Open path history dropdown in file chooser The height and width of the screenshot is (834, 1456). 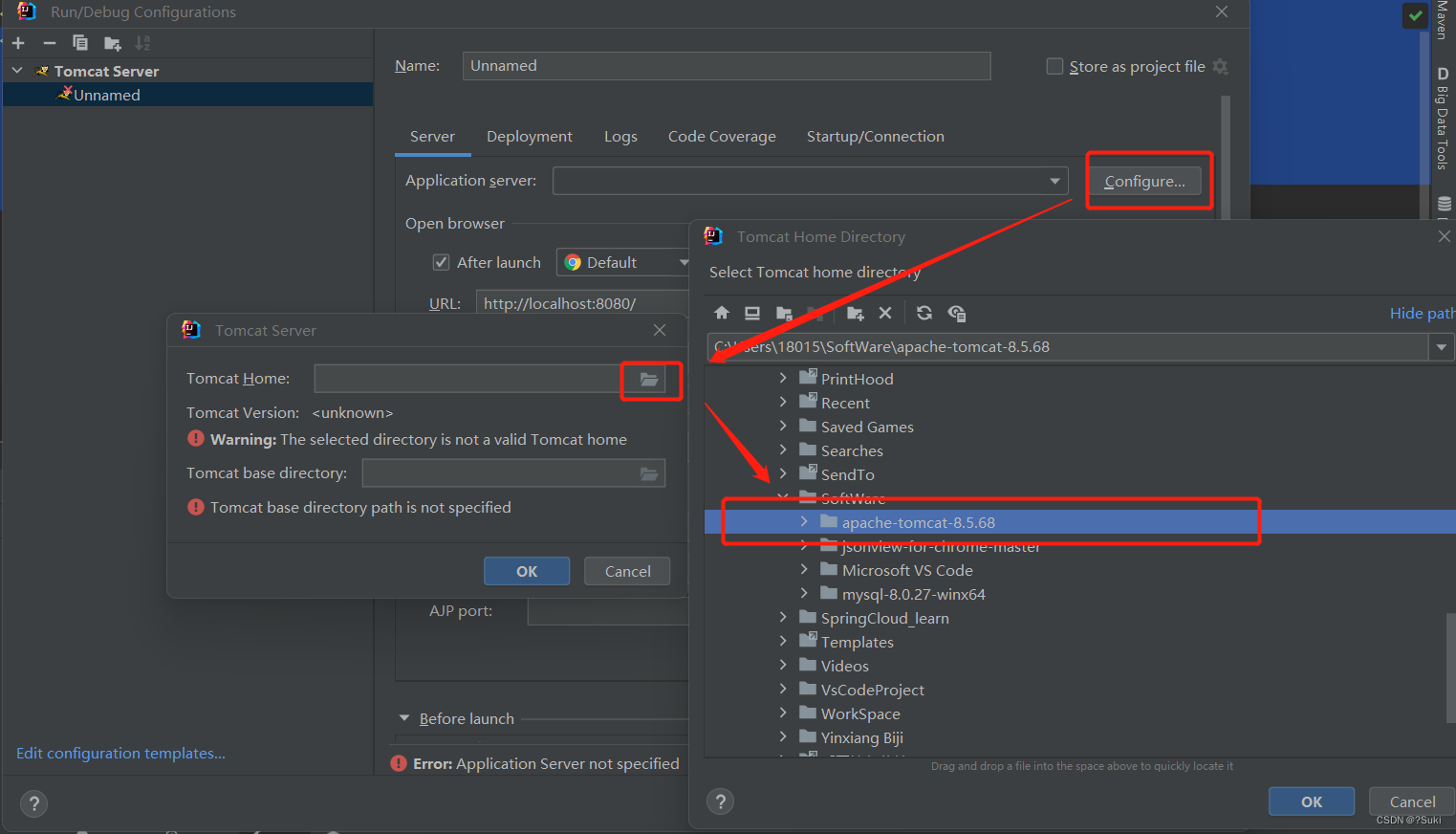(x=1442, y=347)
